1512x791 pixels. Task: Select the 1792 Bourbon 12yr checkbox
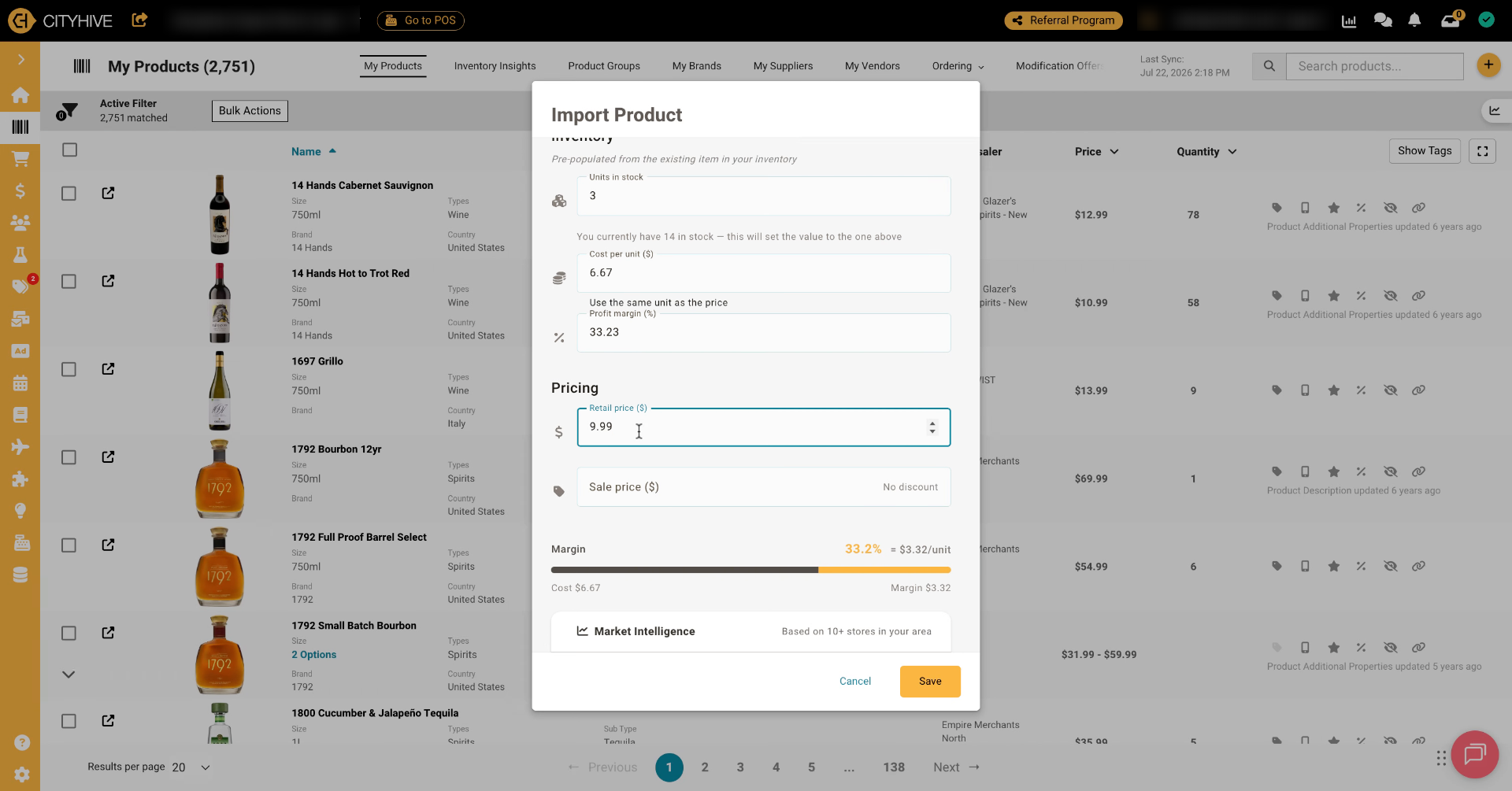click(x=69, y=457)
